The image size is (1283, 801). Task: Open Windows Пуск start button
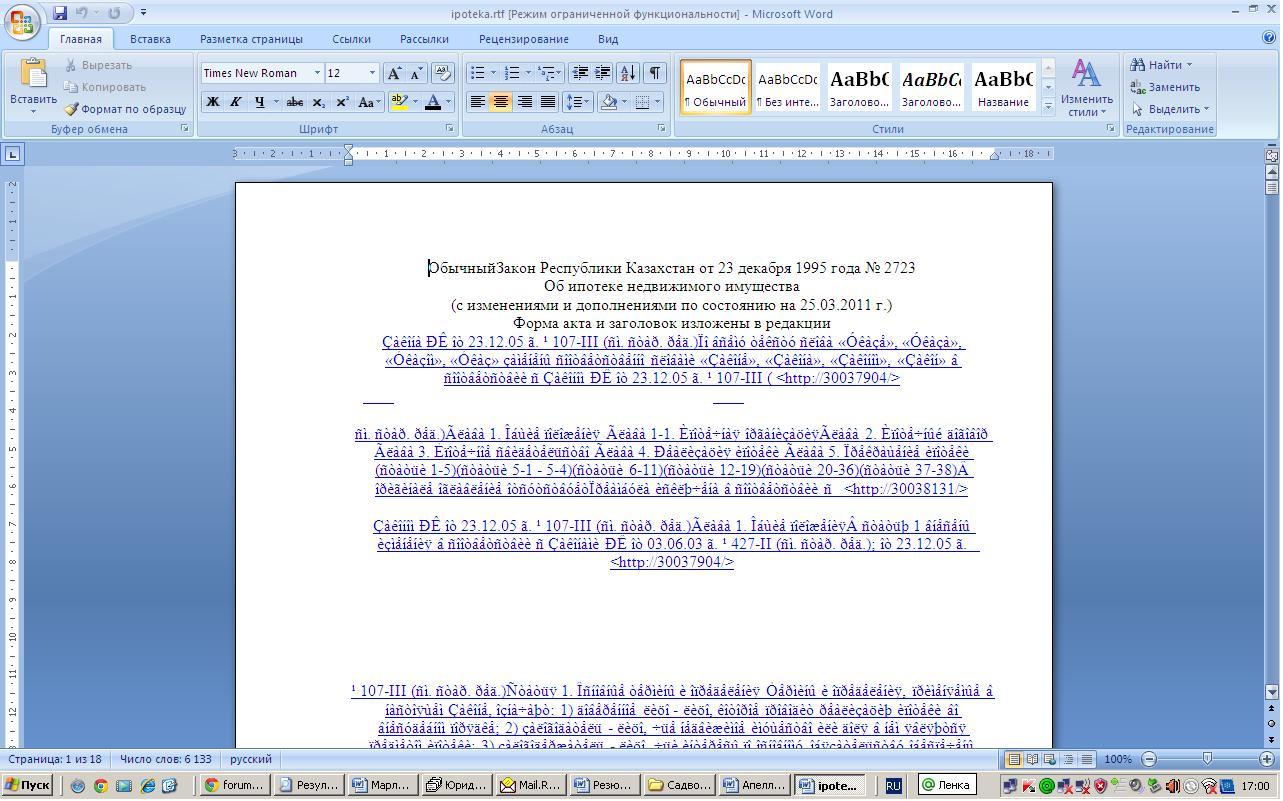pos(27,785)
